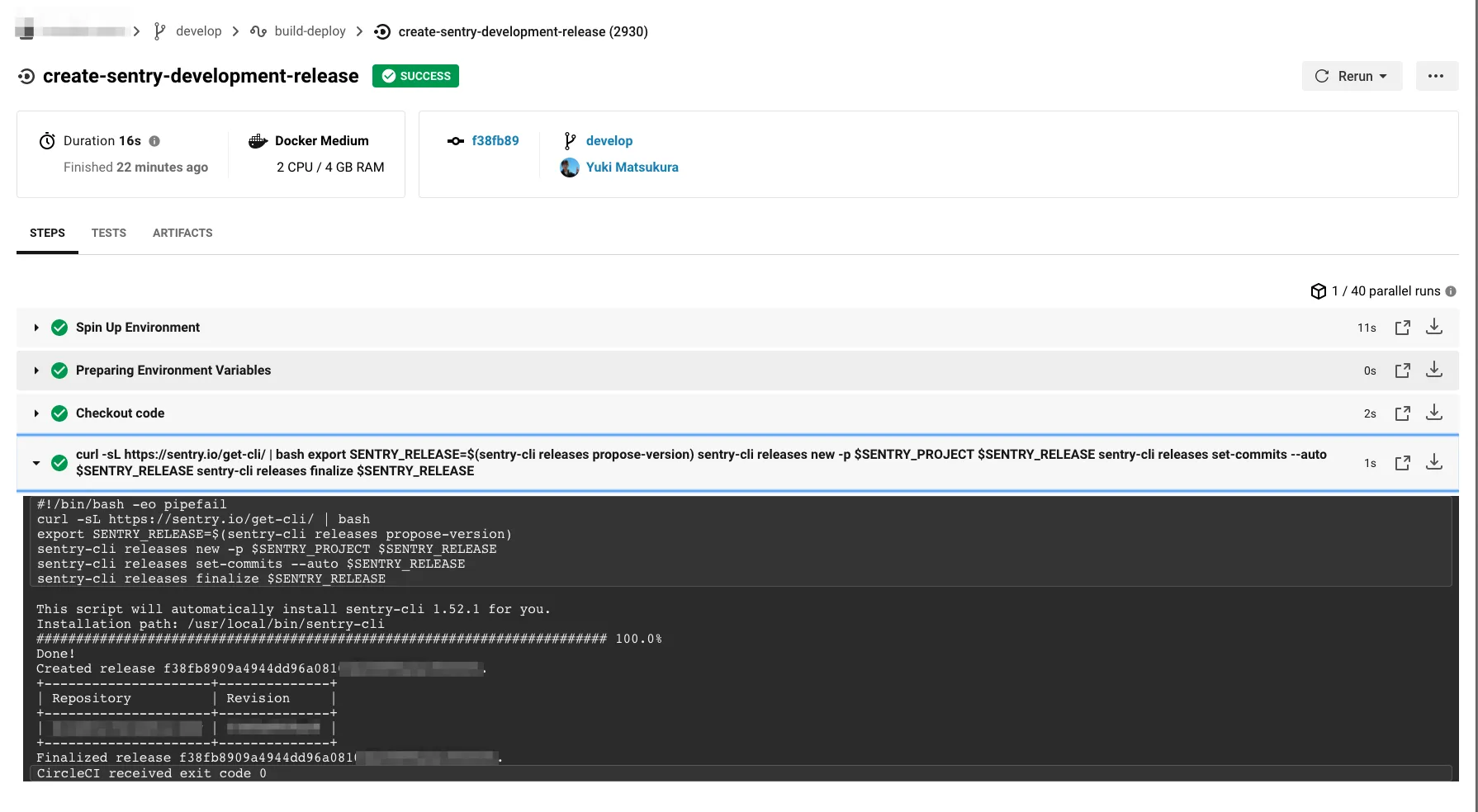Download Preparing Environment Variables step log
1478x812 pixels.
click(x=1434, y=371)
